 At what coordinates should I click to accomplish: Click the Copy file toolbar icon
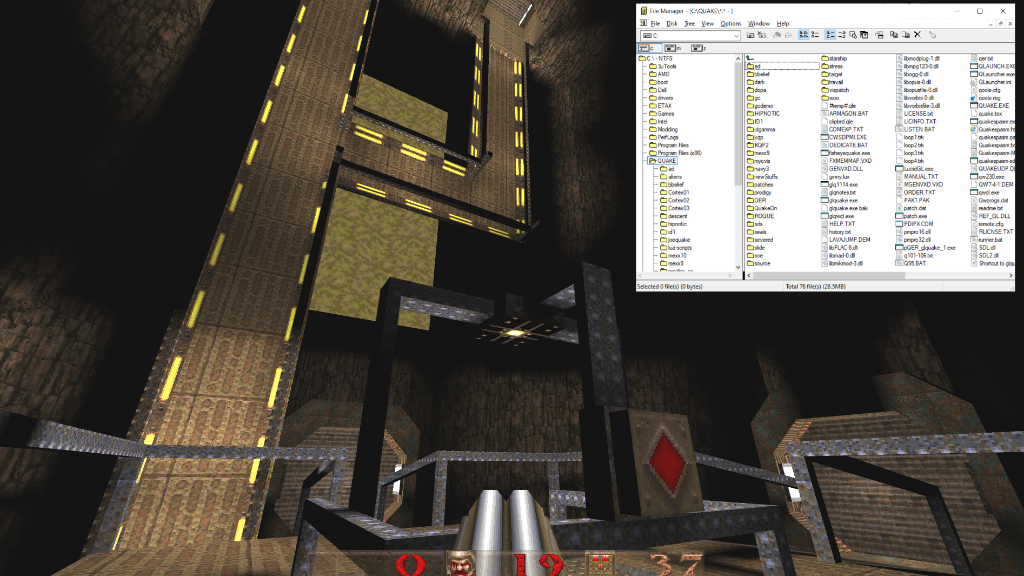(x=894, y=35)
